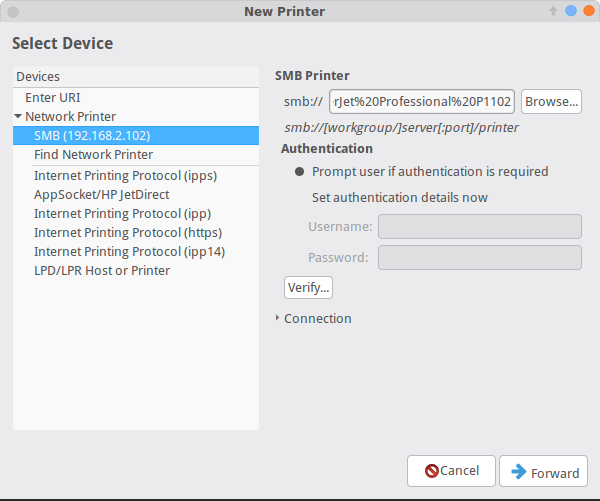Screen dimensions: 600x501
Task: Collapse the Network Printer tree node
Action: coord(18,117)
